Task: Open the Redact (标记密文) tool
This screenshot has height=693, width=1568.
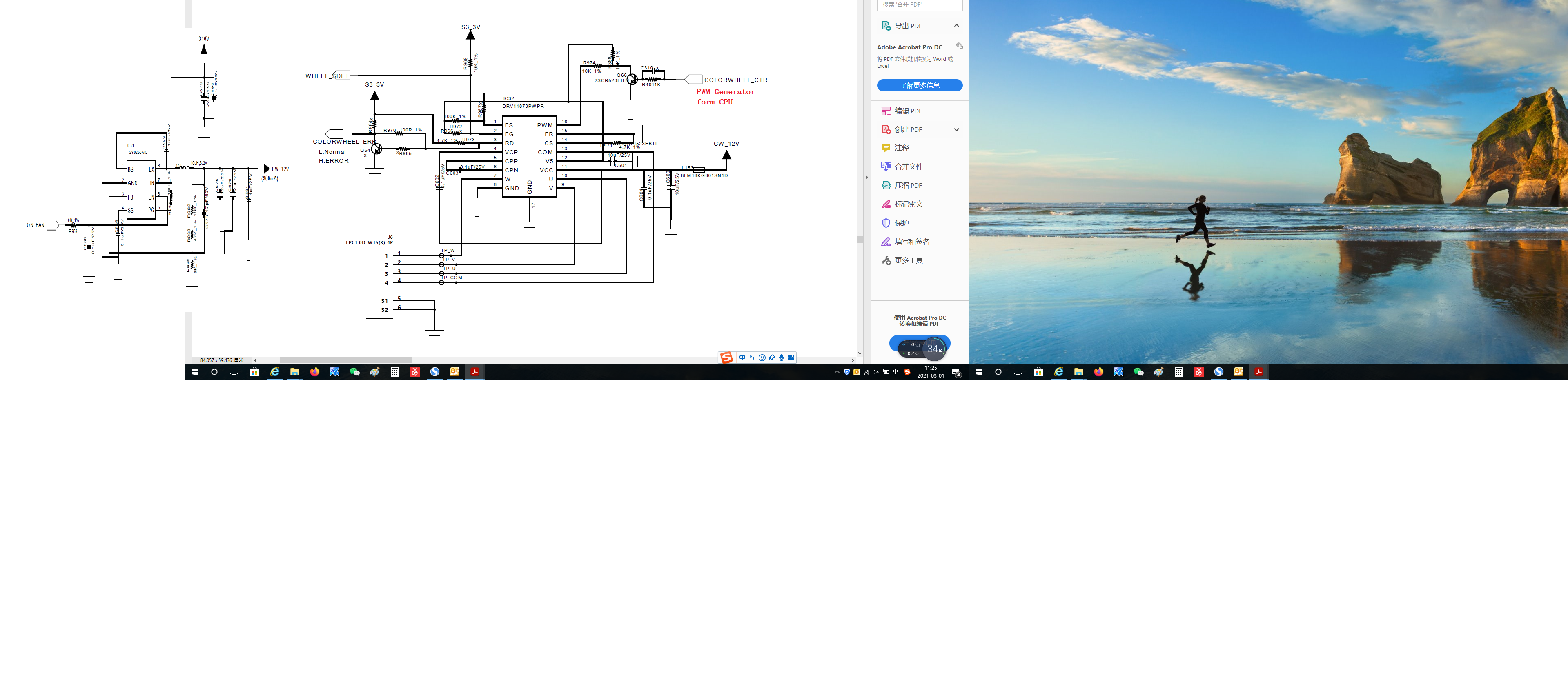Action: coord(908,204)
